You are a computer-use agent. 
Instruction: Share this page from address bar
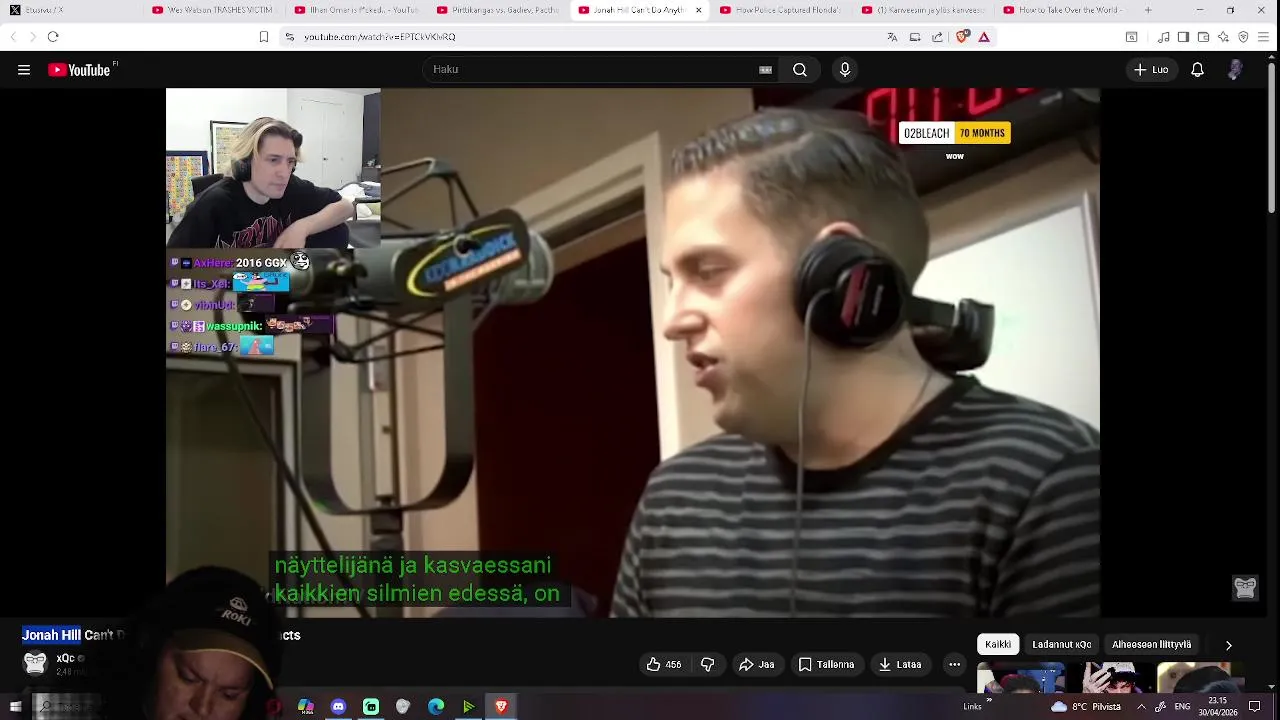click(937, 37)
